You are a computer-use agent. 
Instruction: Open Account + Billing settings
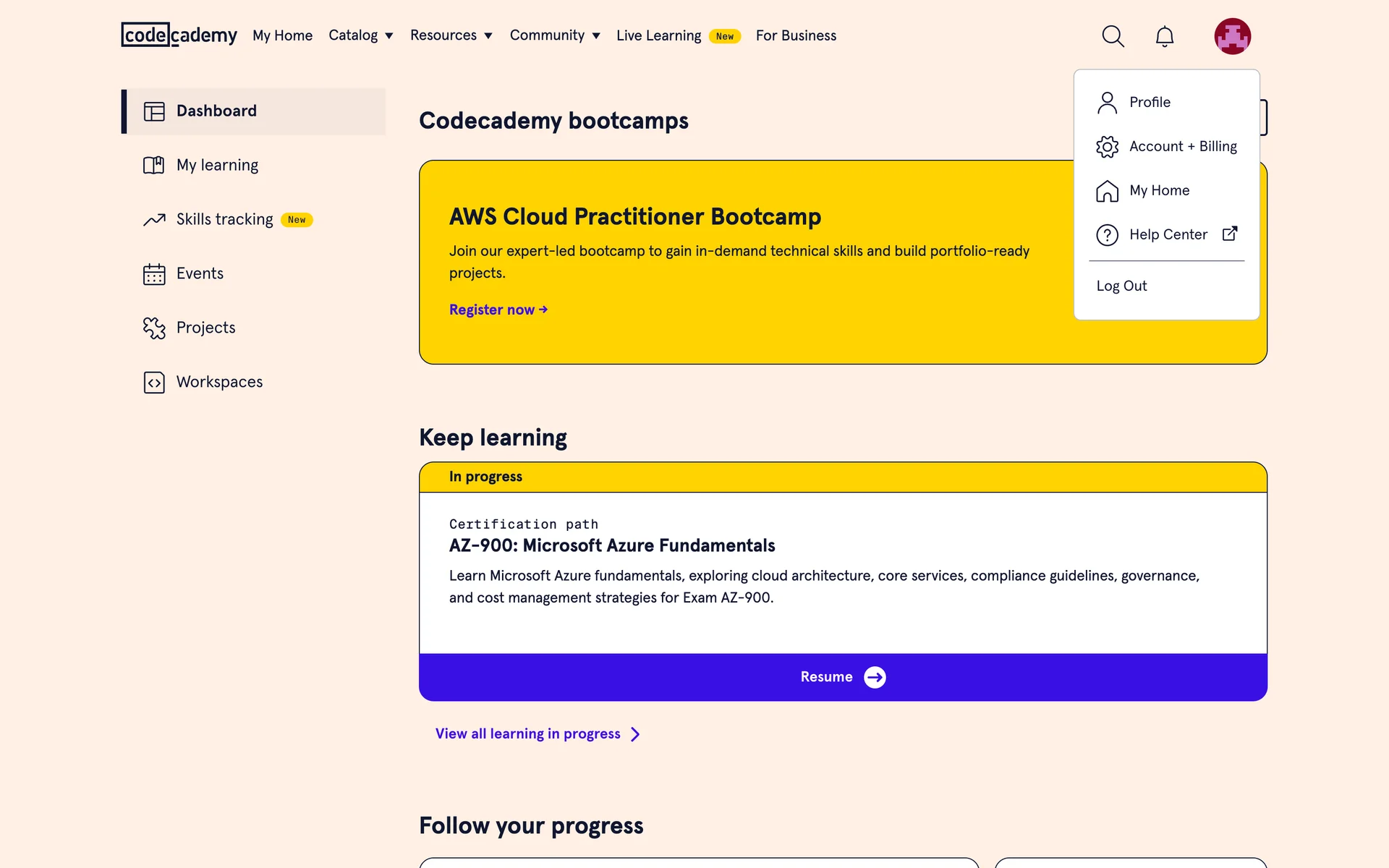point(1182,146)
